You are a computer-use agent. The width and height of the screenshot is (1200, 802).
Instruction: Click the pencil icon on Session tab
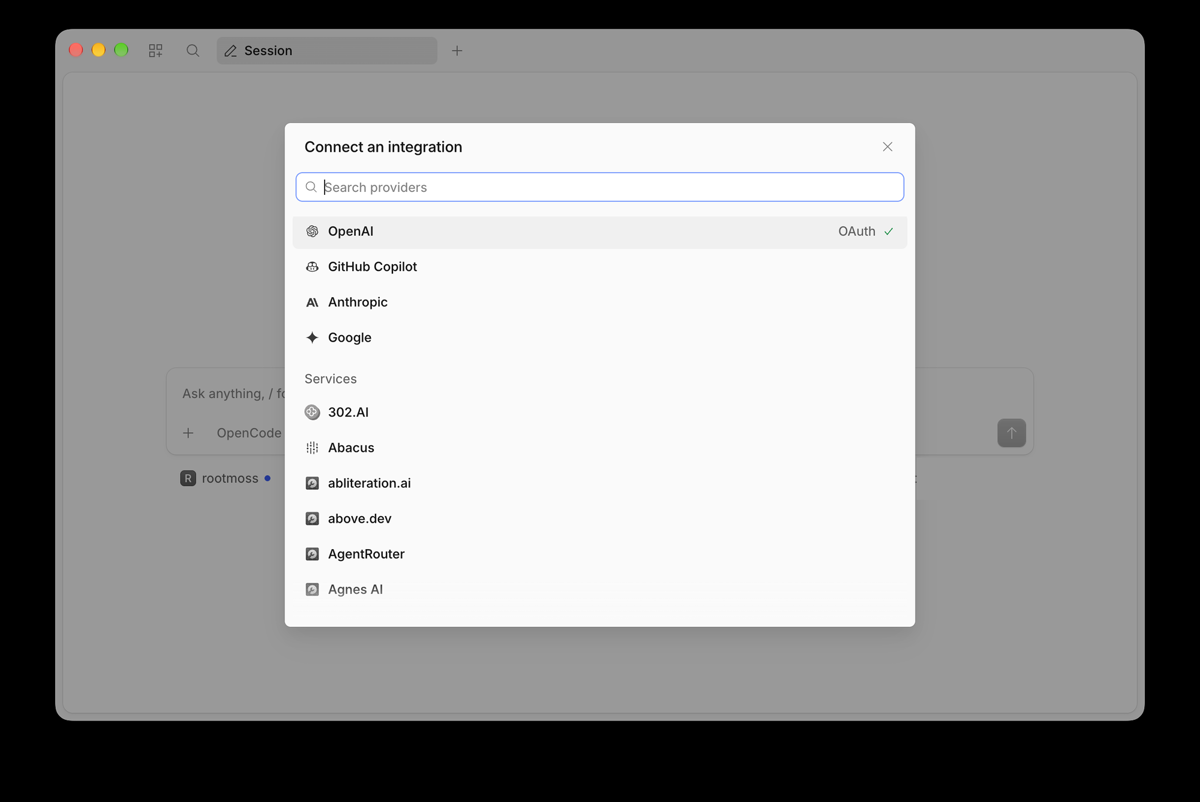pos(231,51)
